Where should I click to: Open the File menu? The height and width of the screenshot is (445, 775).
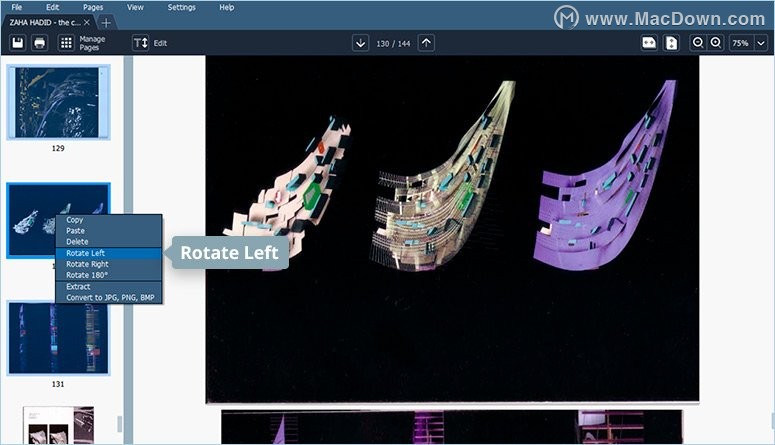pyautogui.click(x=17, y=7)
